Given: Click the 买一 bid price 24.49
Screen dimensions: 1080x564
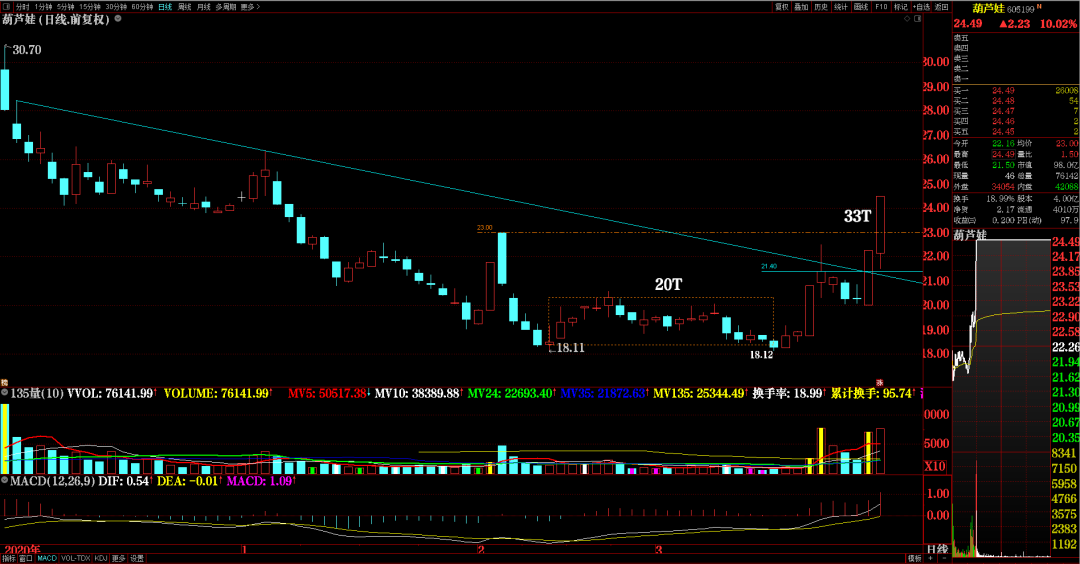Looking at the screenshot, I should [x=1003, y=90].
